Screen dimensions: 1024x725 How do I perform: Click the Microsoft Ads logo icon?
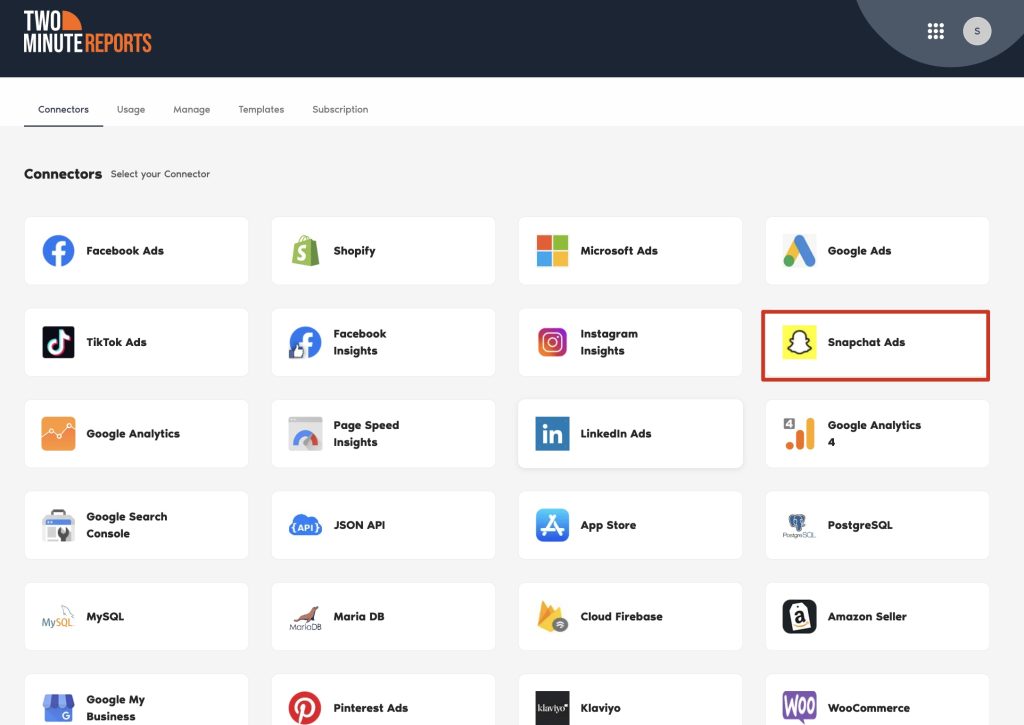552,251
